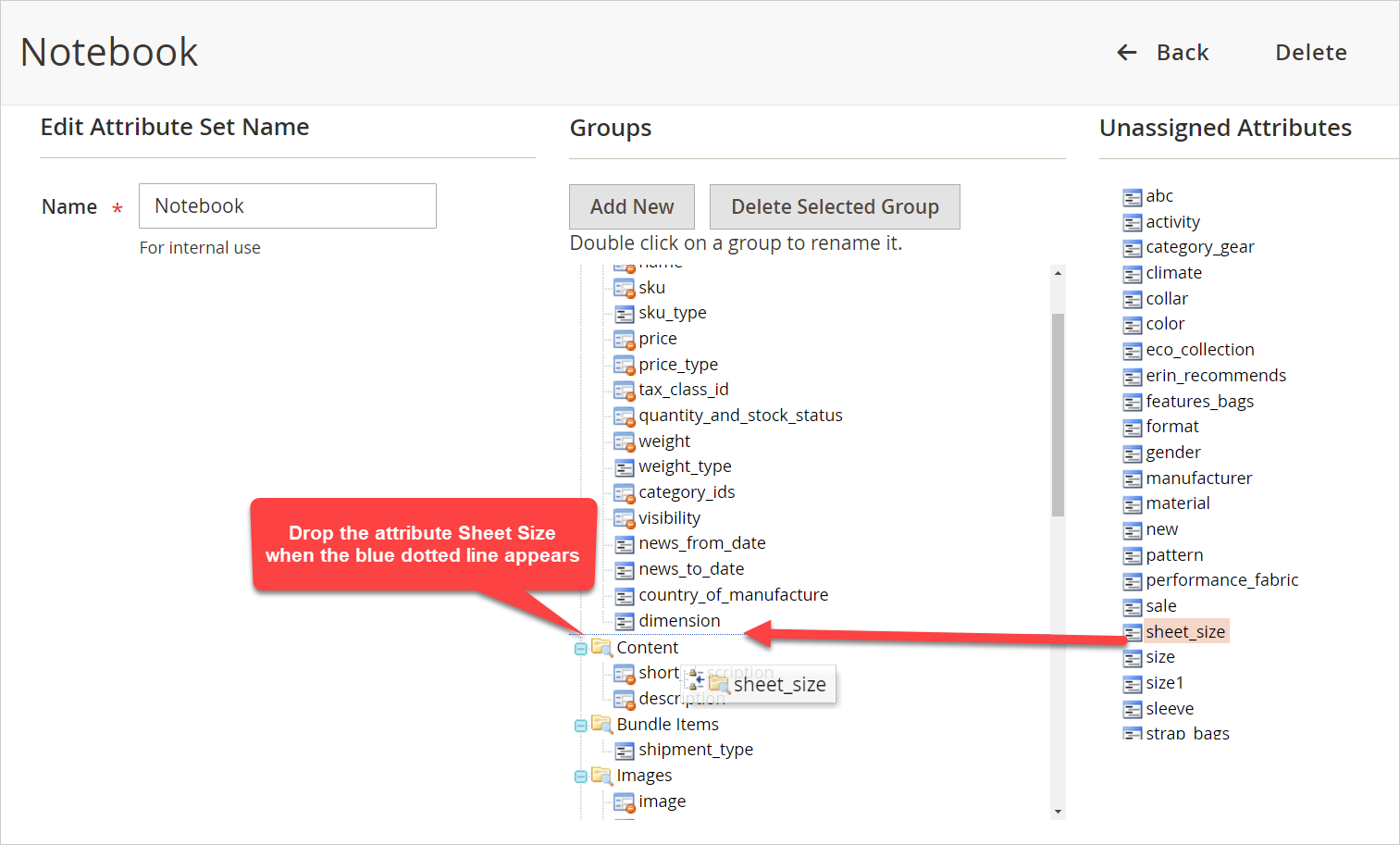Click the visibility attribute icon

[x=624, y=518]
